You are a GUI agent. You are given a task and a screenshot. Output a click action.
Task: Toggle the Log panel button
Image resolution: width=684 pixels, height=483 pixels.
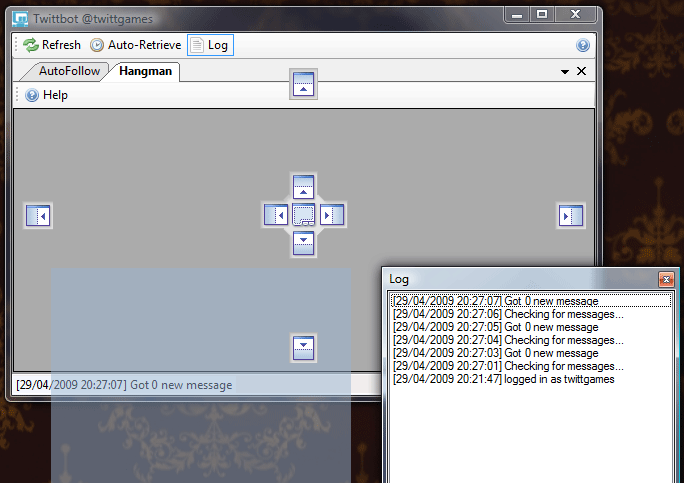(x=210, y=45)
